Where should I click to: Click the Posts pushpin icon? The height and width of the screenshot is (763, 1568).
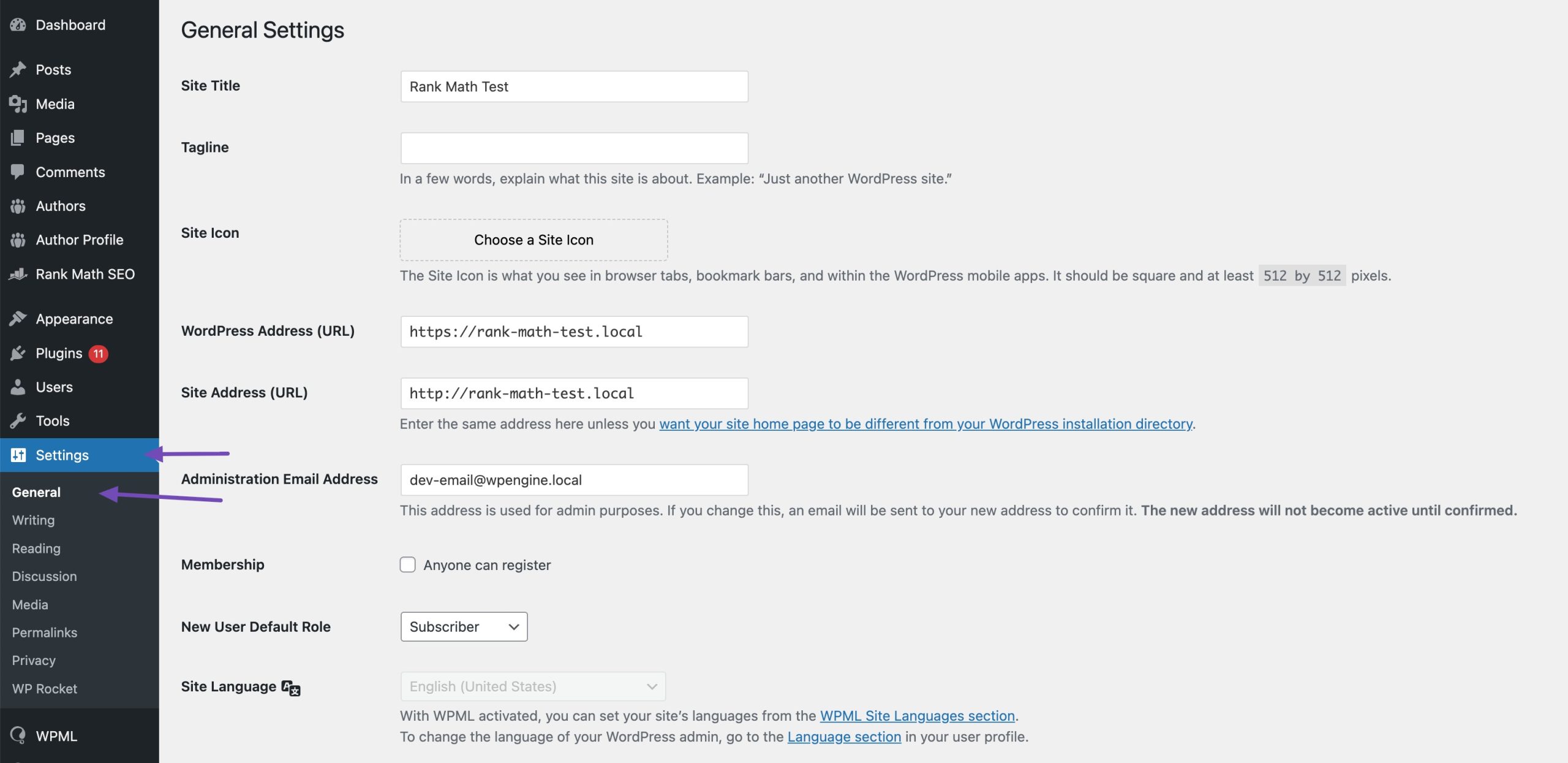(18, 69)
